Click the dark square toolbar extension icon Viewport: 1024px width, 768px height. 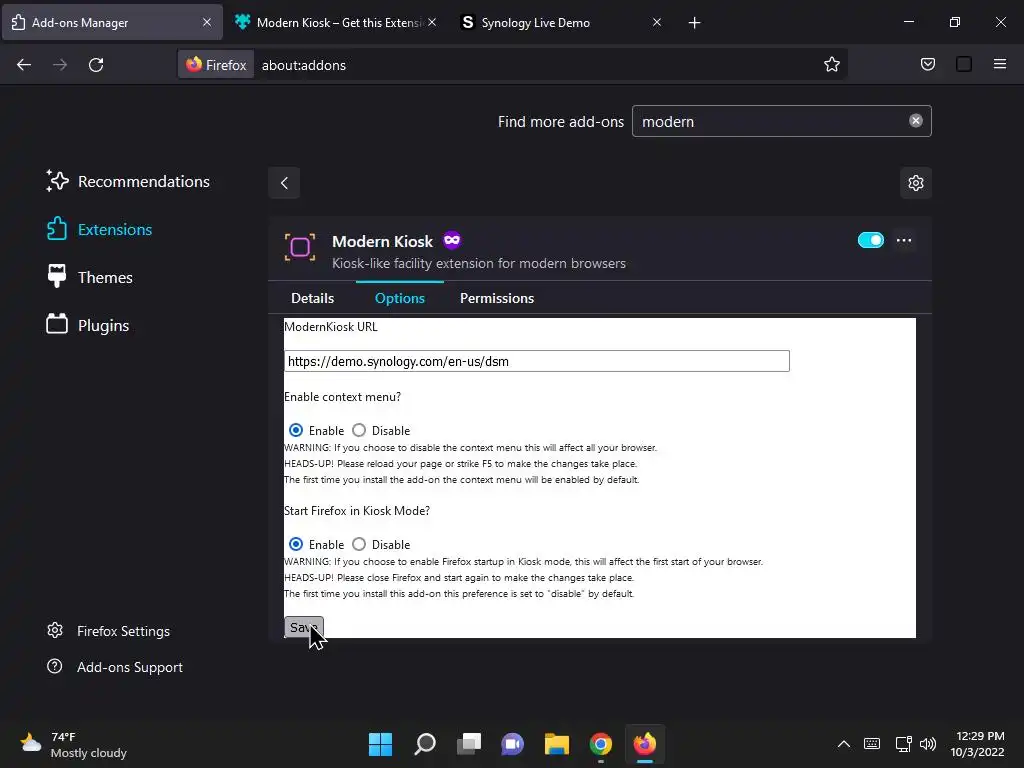[x=963, y=65]
